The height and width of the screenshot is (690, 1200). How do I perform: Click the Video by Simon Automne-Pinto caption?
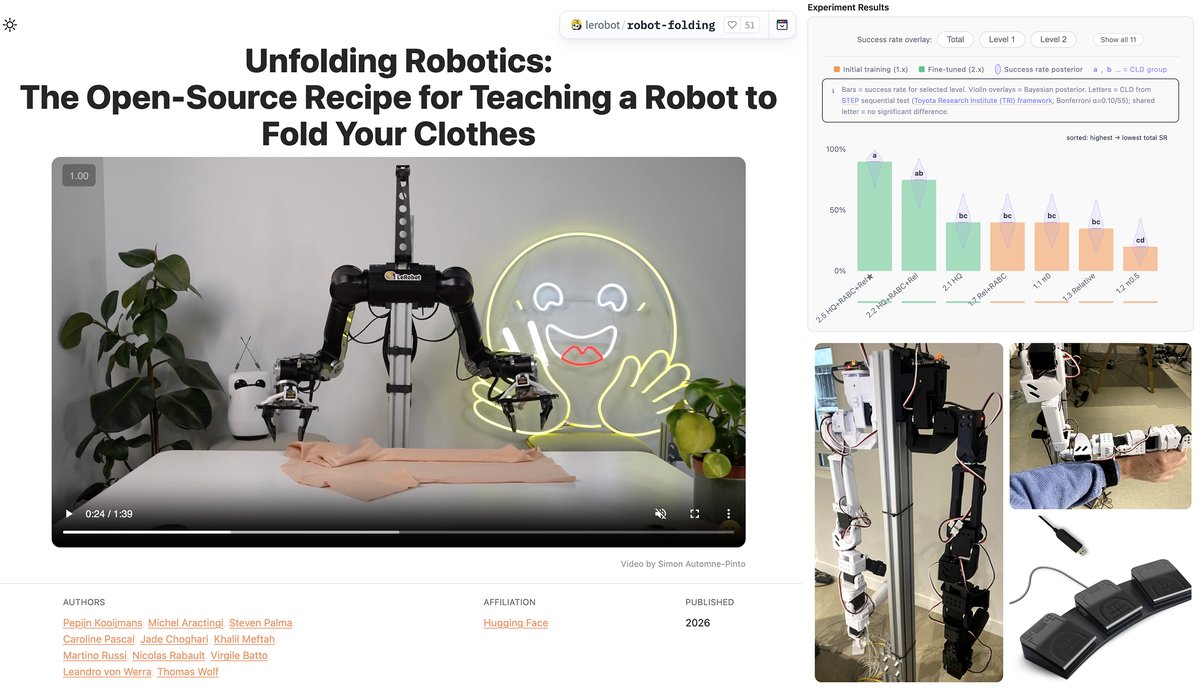point(683,564)
